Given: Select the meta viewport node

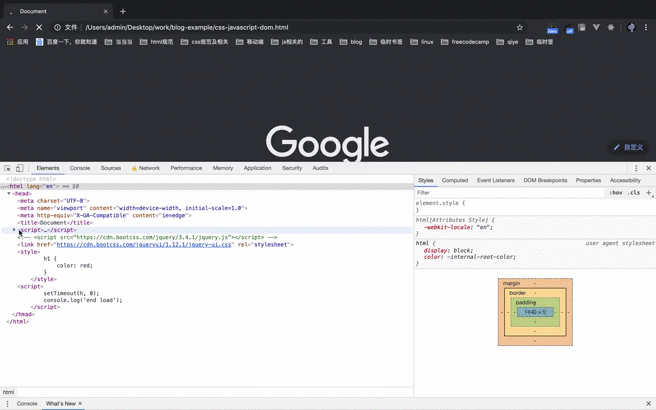Looking at the screenshot, I should [x=132, y=208].
